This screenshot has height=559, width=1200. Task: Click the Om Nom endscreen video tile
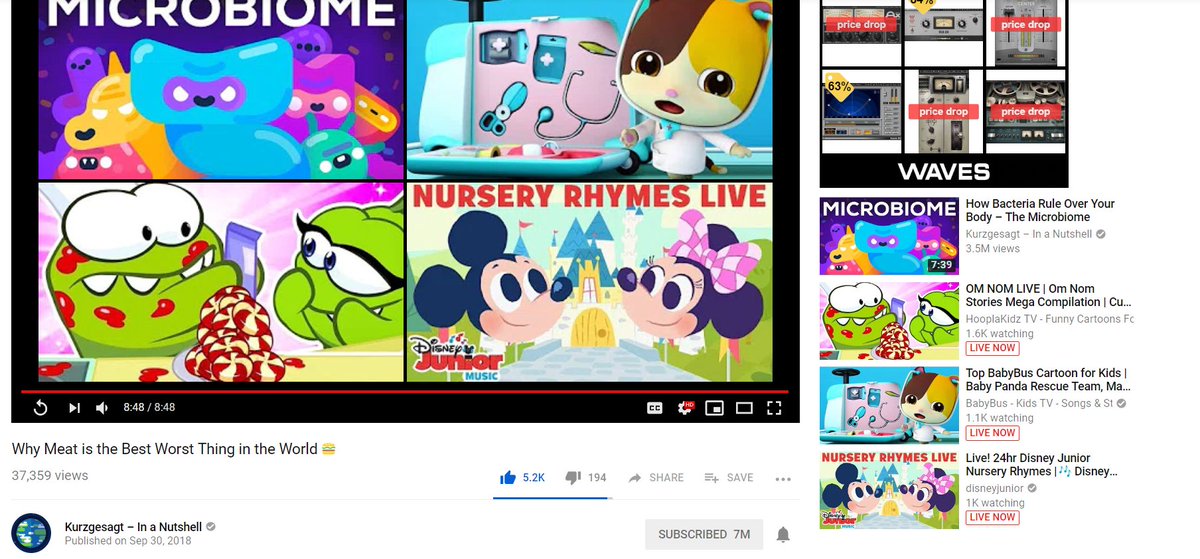221,282
